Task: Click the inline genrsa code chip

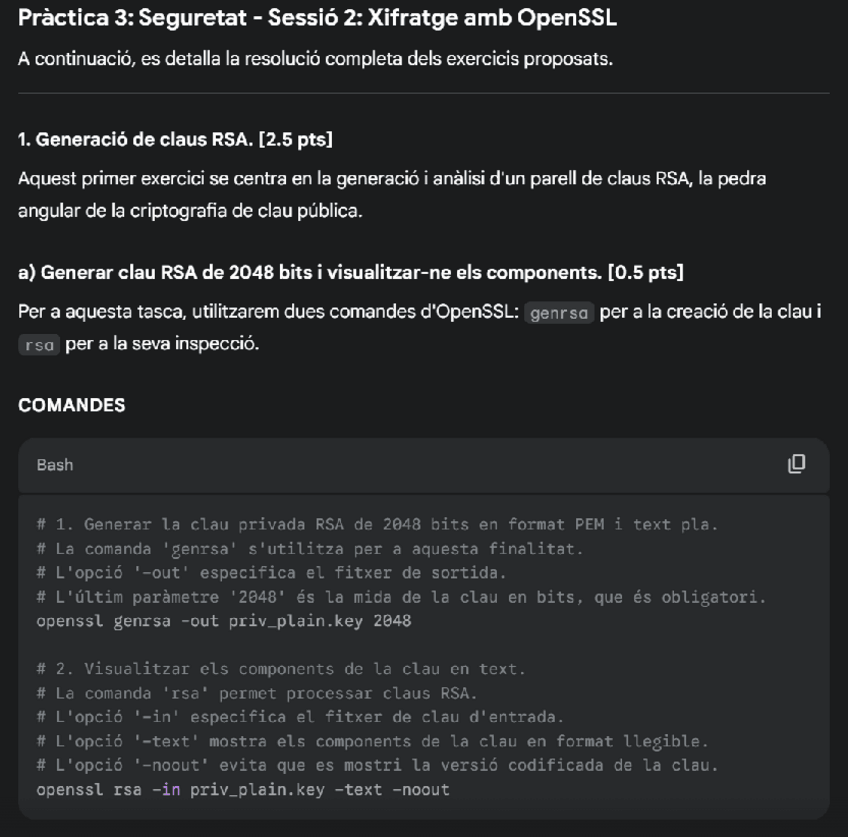Action: pyautogui.click(x=560, y=313)
